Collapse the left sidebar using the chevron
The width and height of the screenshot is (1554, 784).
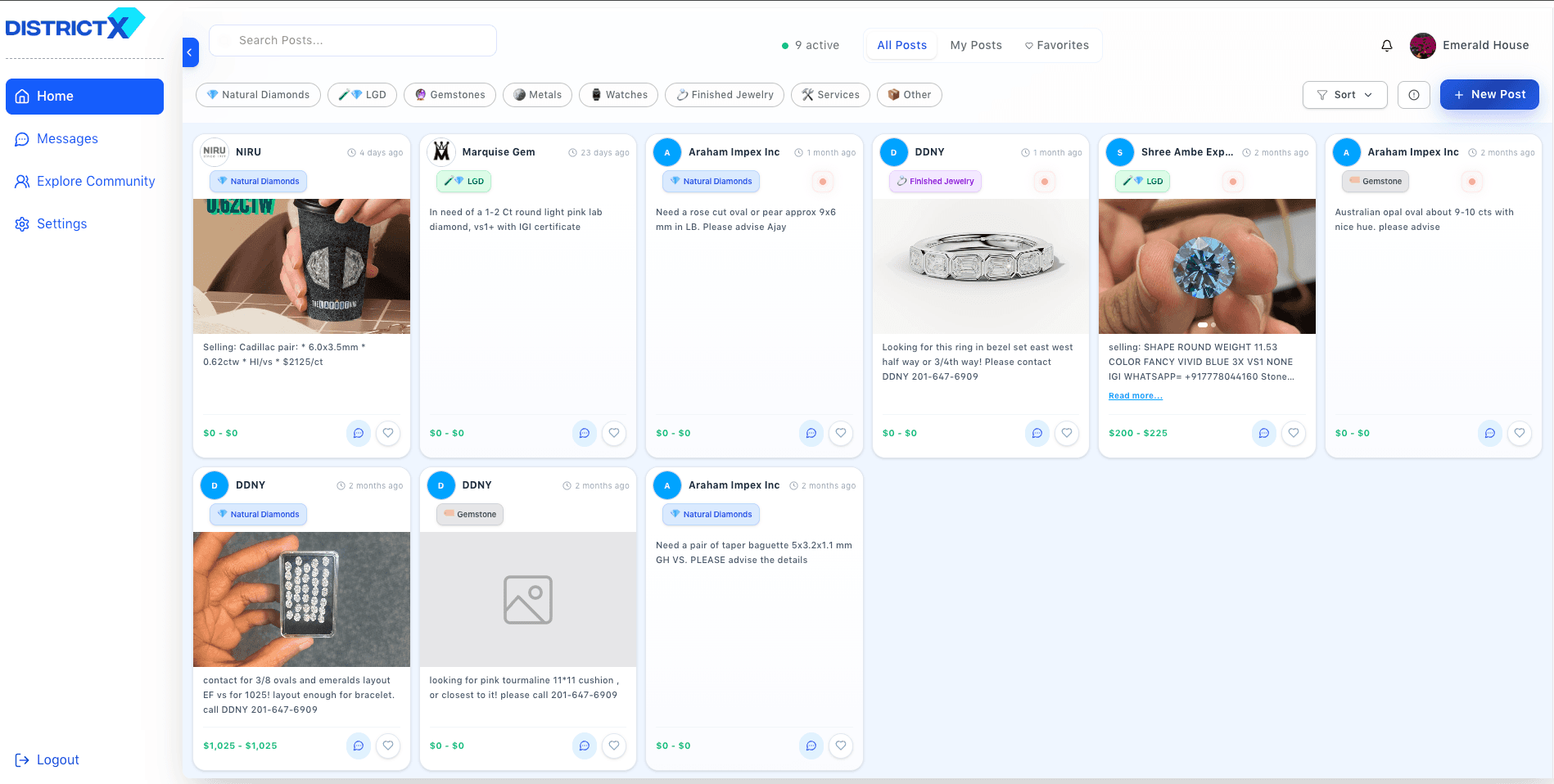[190, 52]
